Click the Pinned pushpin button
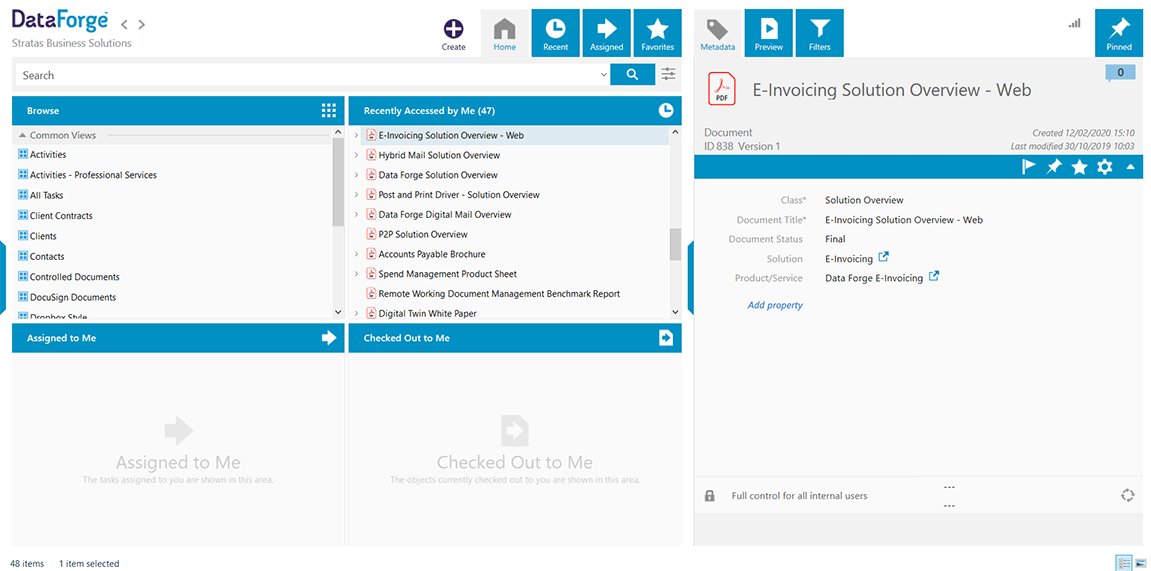This screenshot has height=571, width=1151. point(1119,33)
